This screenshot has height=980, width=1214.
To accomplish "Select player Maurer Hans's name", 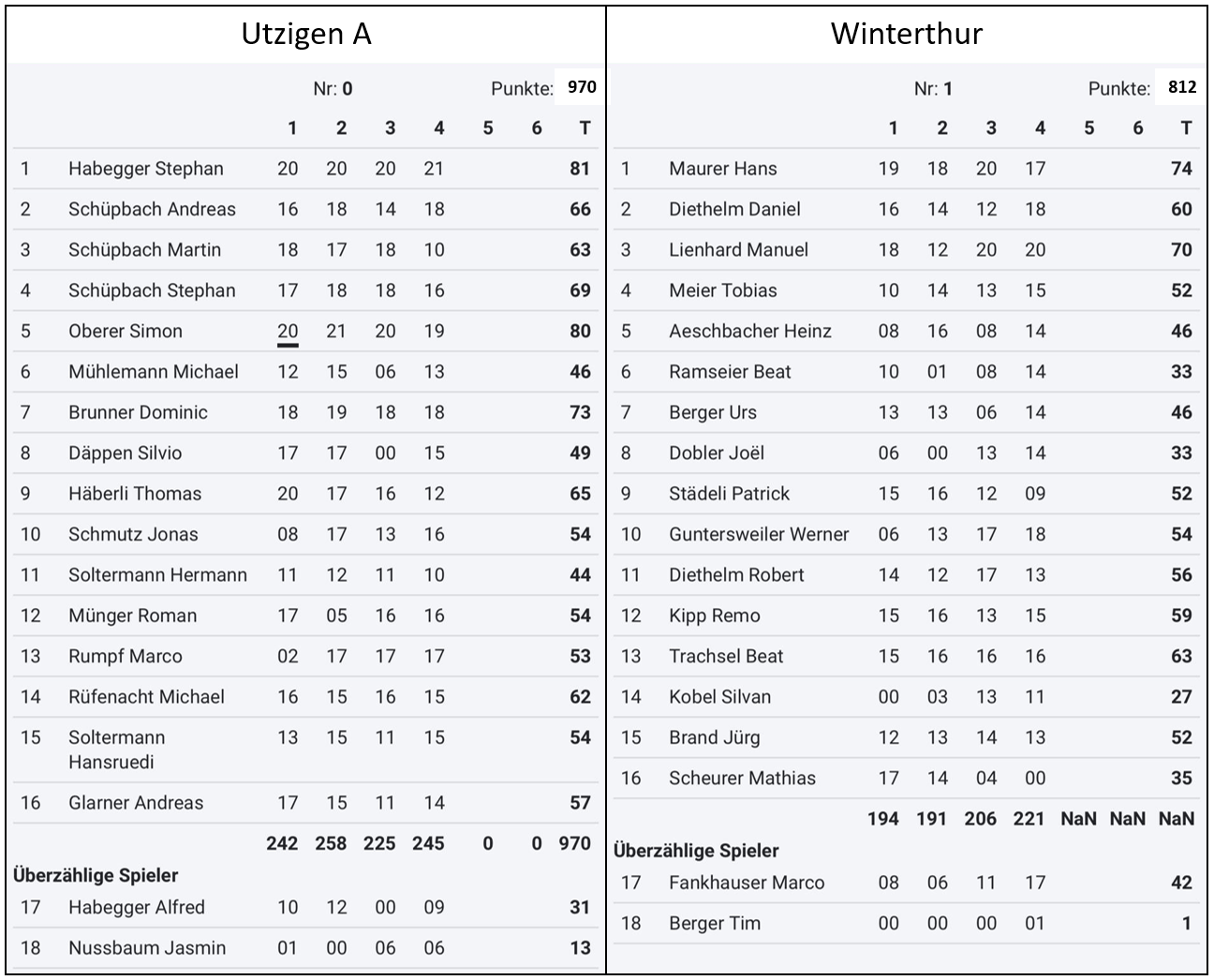I will [722, 169].
